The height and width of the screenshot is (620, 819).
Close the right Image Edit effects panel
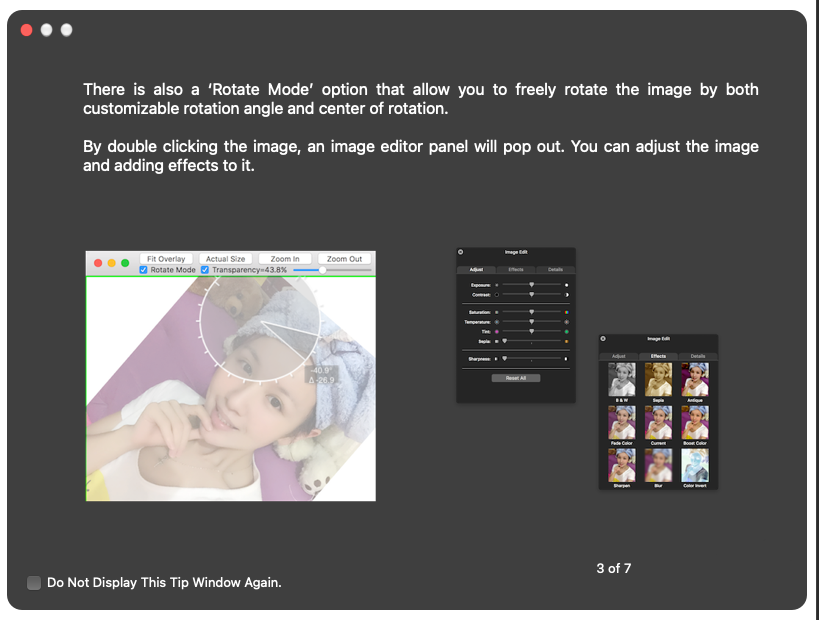point(603,339)
